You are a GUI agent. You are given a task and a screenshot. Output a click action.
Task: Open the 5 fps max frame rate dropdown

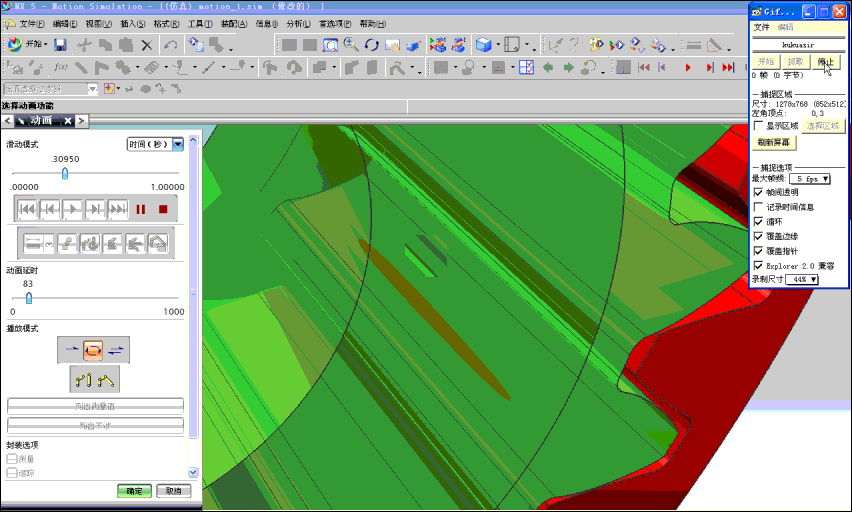click(810, 179)
